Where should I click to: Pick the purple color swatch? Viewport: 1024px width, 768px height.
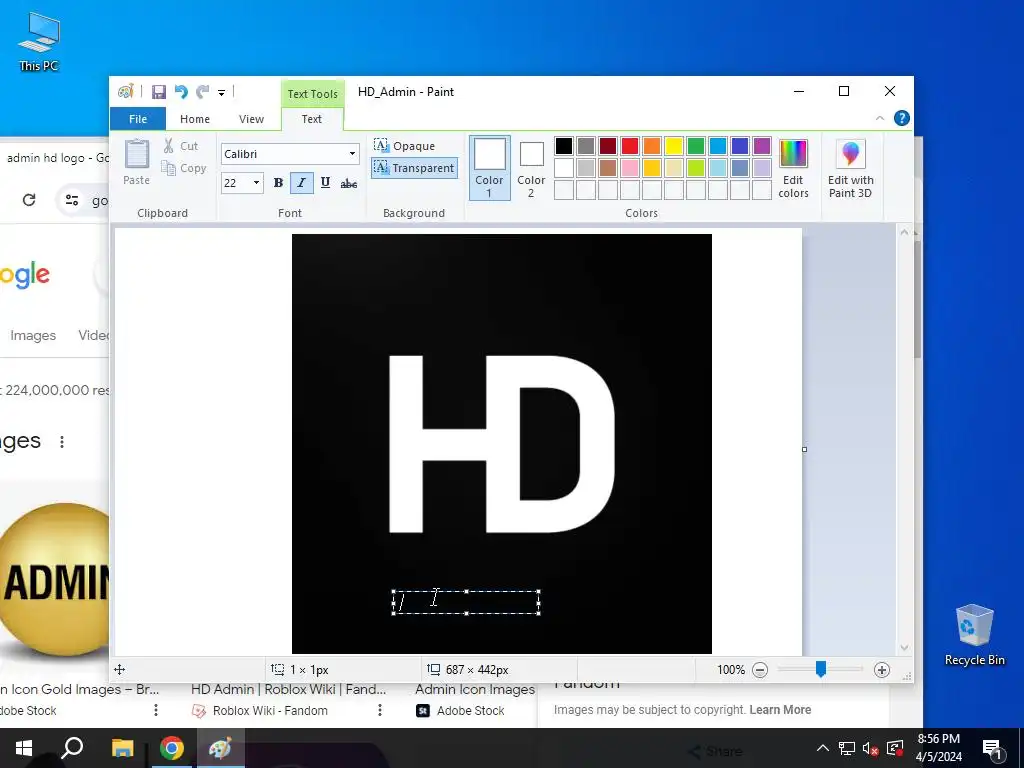[761, 146]
